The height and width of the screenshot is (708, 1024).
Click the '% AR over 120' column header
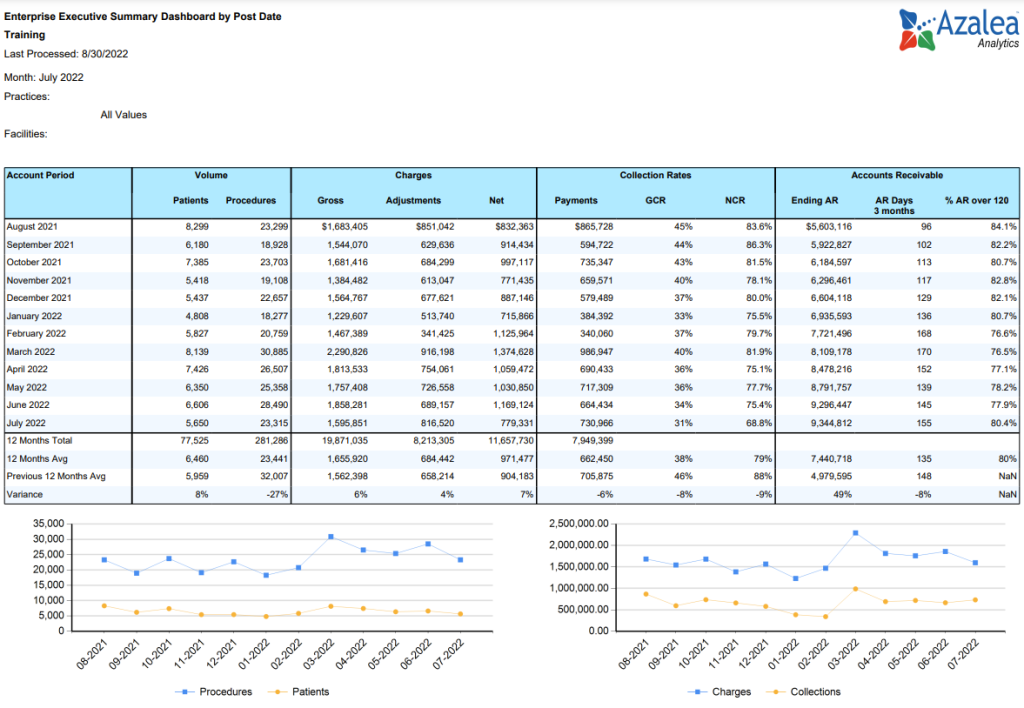[977, 201]
